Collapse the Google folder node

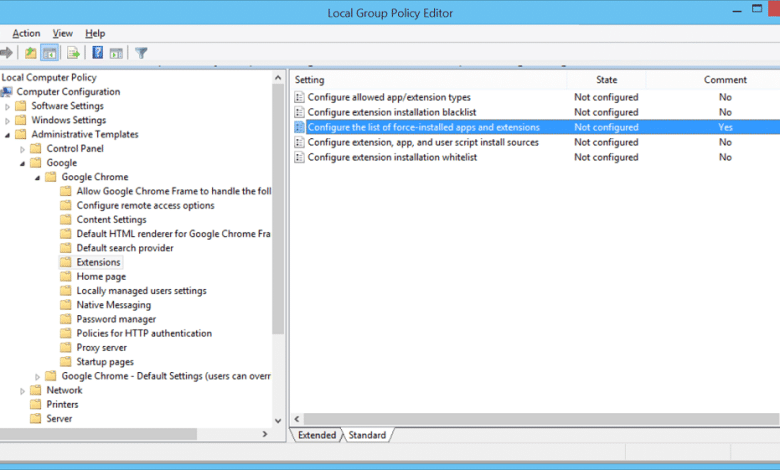pos(22,163)
